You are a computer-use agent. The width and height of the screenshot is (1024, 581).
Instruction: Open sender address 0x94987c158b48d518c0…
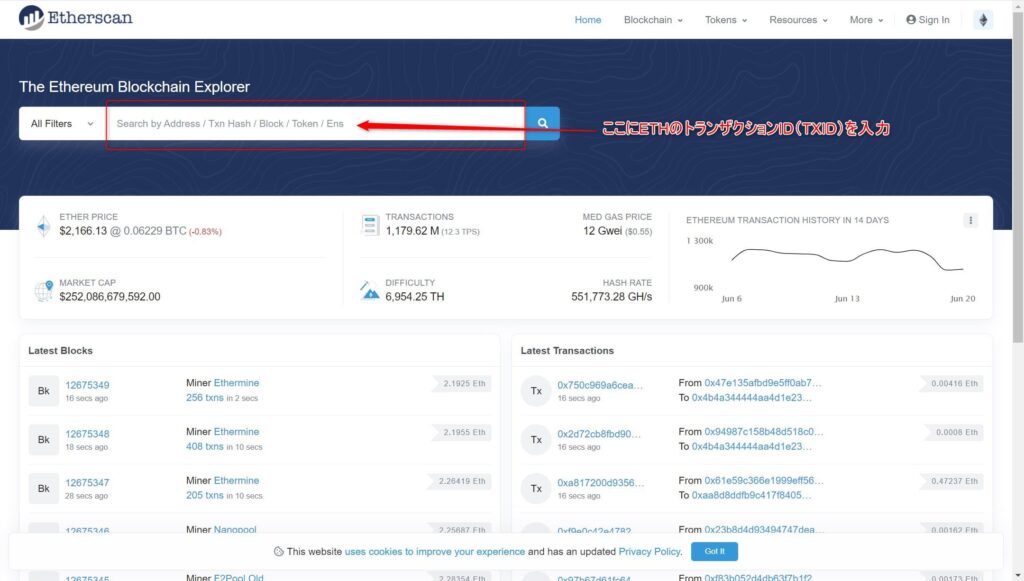[x=764, y=432]
